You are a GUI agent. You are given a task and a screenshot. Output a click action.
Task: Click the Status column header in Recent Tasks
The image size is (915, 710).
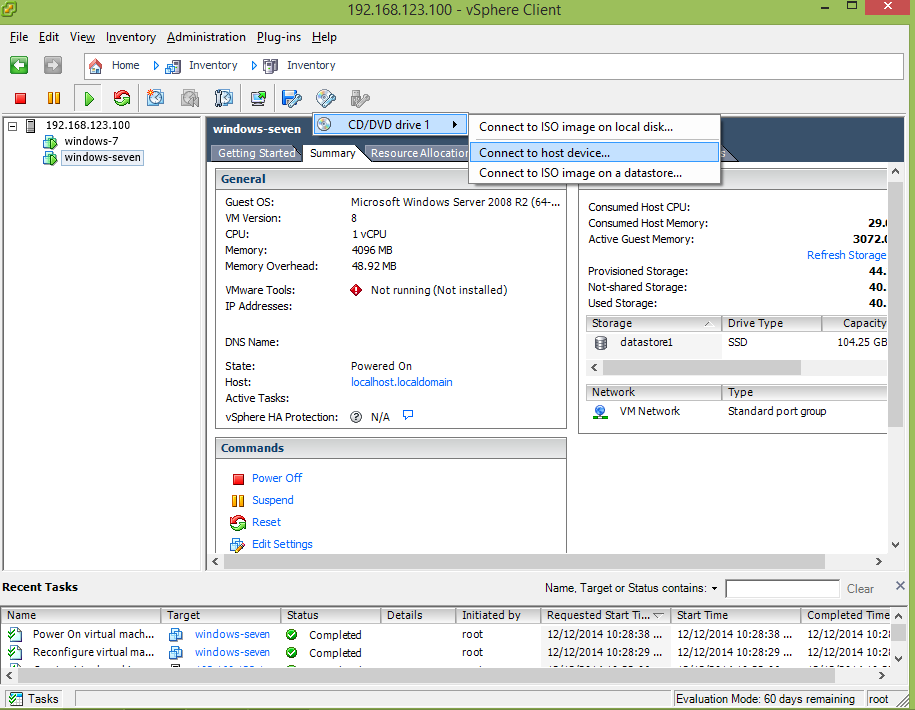[330, 615]
